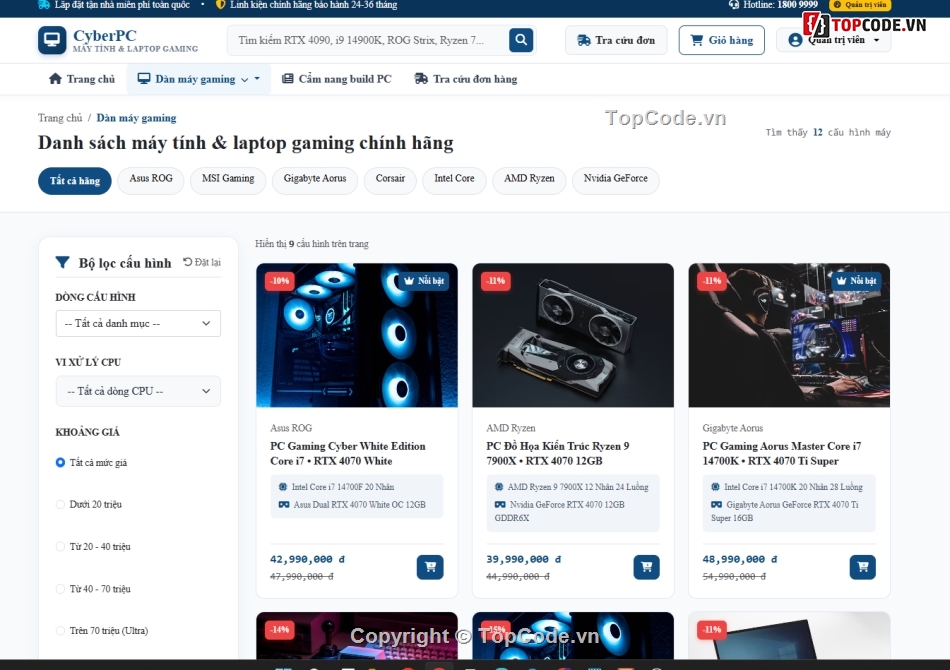
Task: Open the Tất cả danh mục dropdown
Action: 138,323
